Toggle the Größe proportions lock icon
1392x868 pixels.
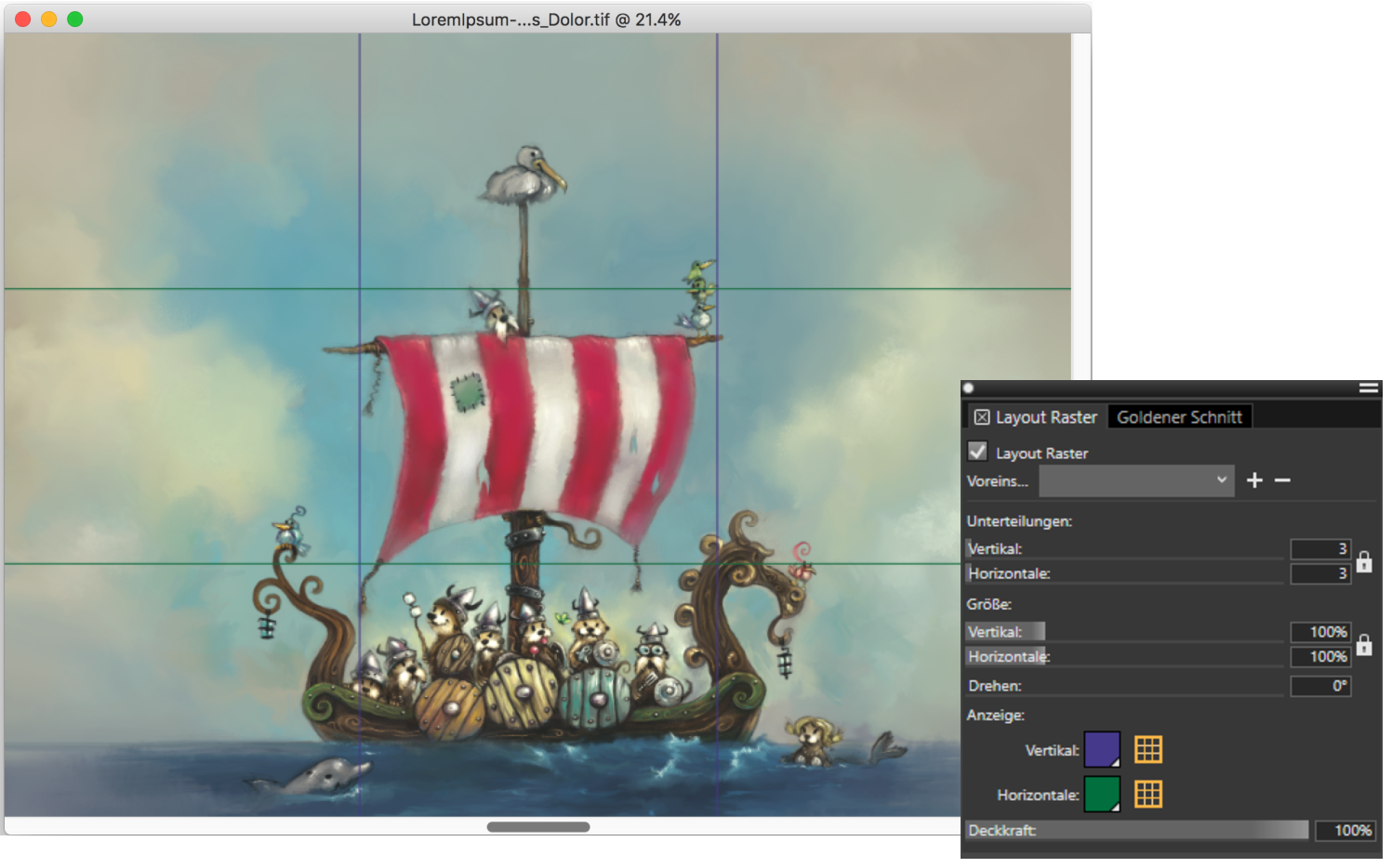[1363, 644]
